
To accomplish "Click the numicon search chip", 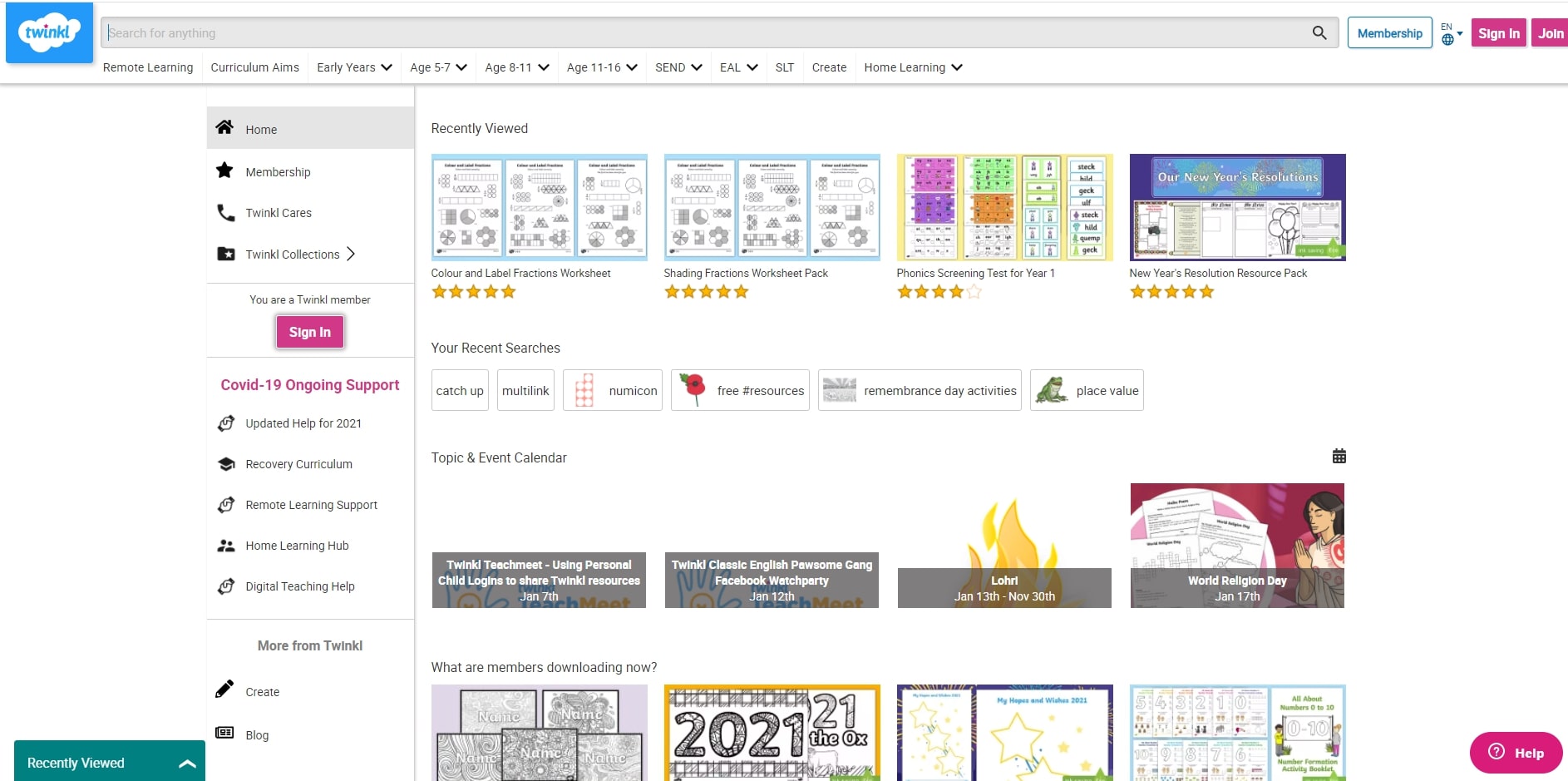I will coord(613,390).
